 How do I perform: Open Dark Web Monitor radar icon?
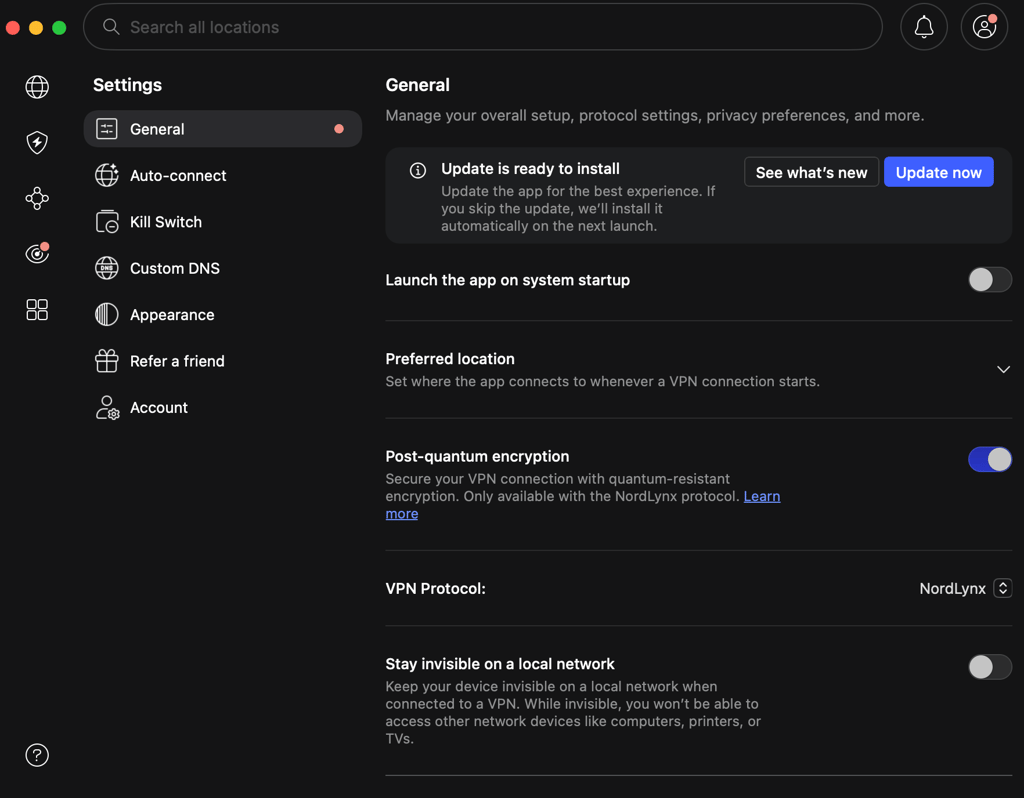point(37,253)
